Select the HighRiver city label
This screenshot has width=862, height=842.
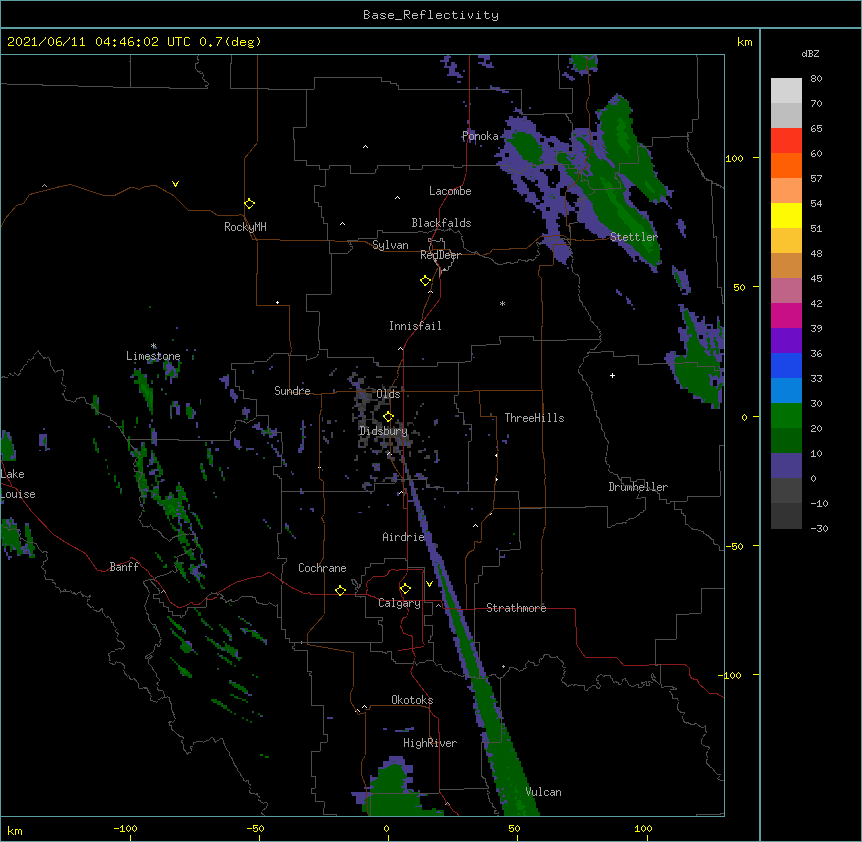(430, 743)
